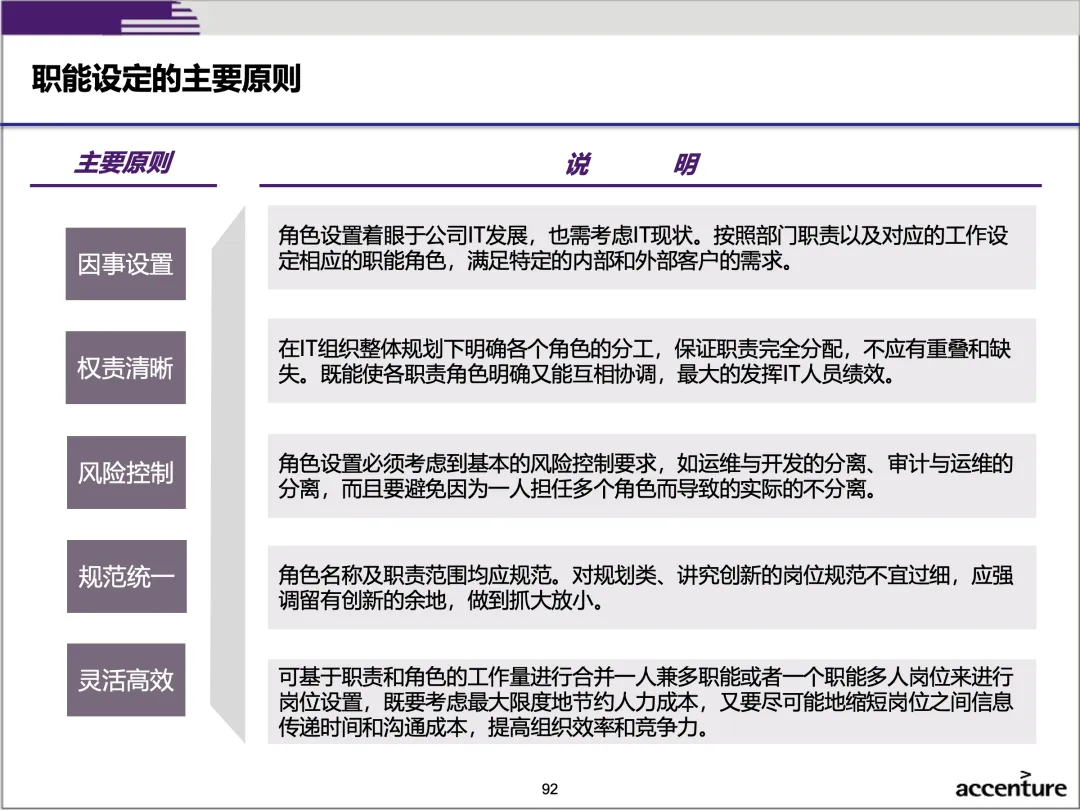Viewport: 1080px width, 810px height.
Task: Select the description starting 角色名称及职责范围
Action: coord(652,588)
